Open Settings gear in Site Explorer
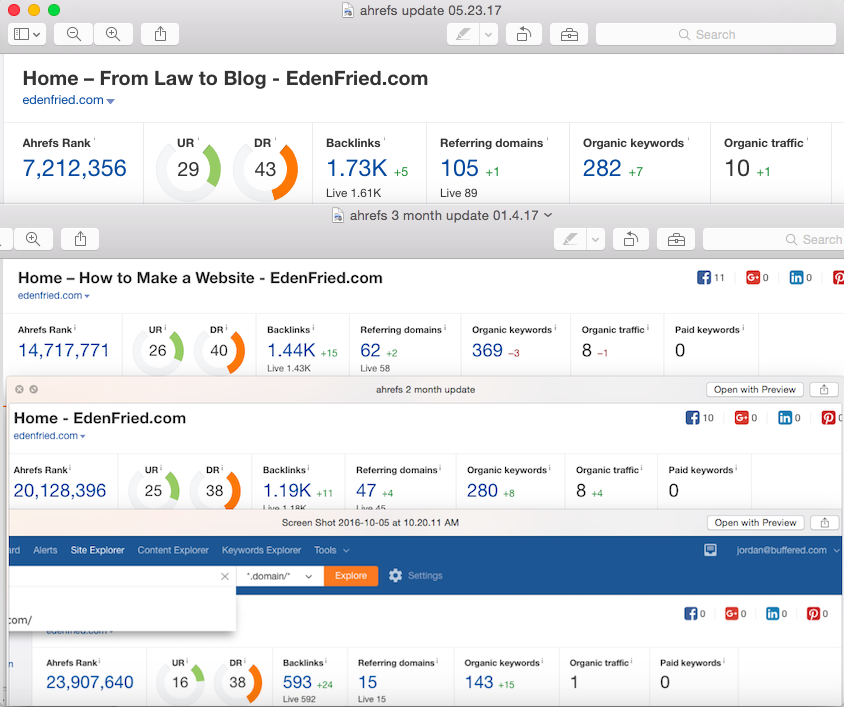This screenshot has height=707, width=844. tap(416, 576)
